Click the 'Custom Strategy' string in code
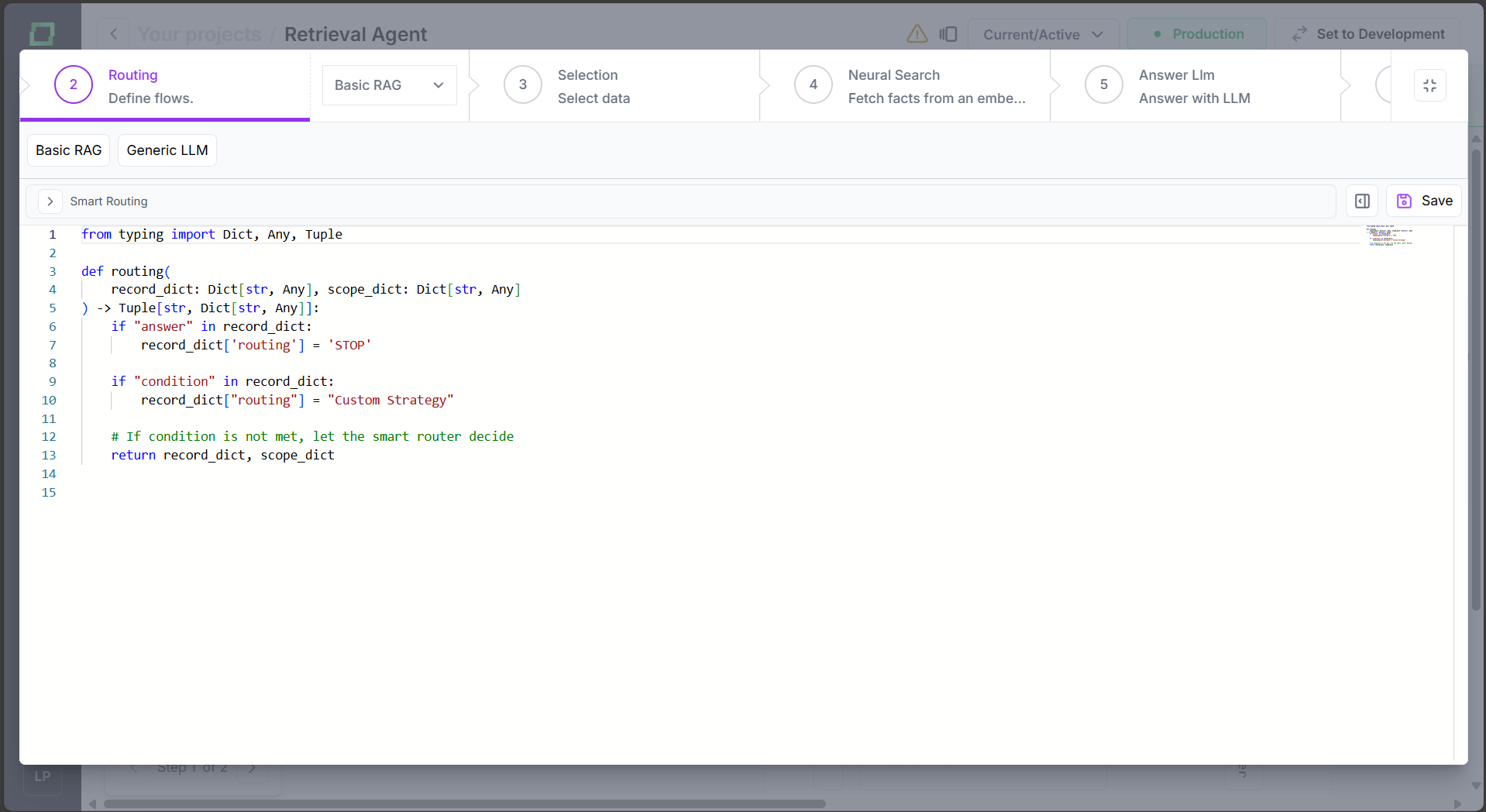Screen dimensions: 1486x812 pyautogui.click(x=390, y=401)
